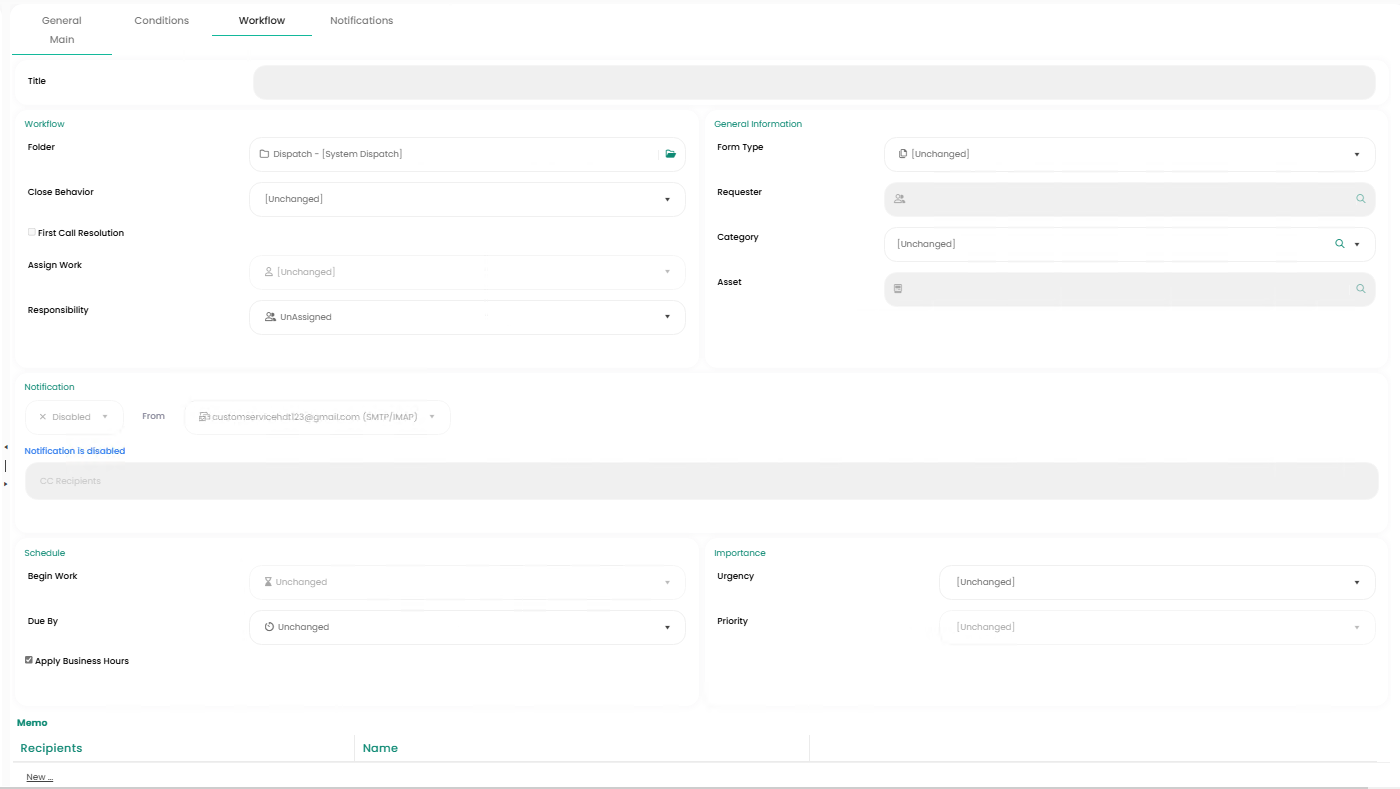The height and width of the screenshot is (789, 1400).
Task: Select the General Main tab
Action: [62, 30]
